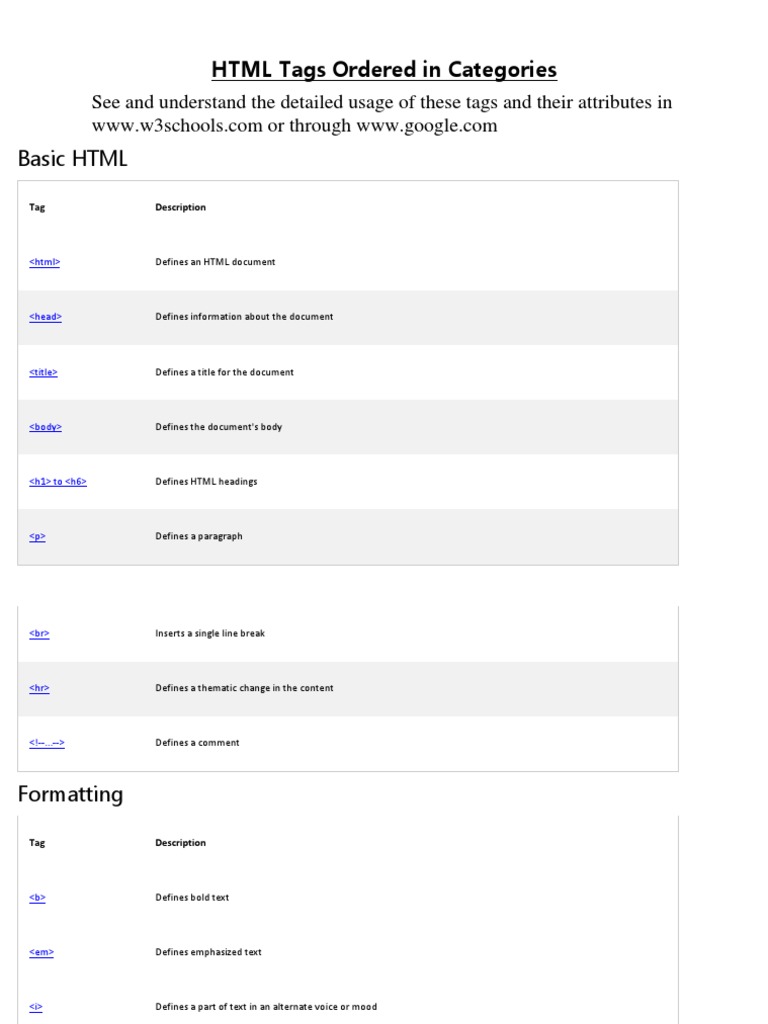
Task: Click the 'Formatting' section heading
Action: tap(71, 795)
